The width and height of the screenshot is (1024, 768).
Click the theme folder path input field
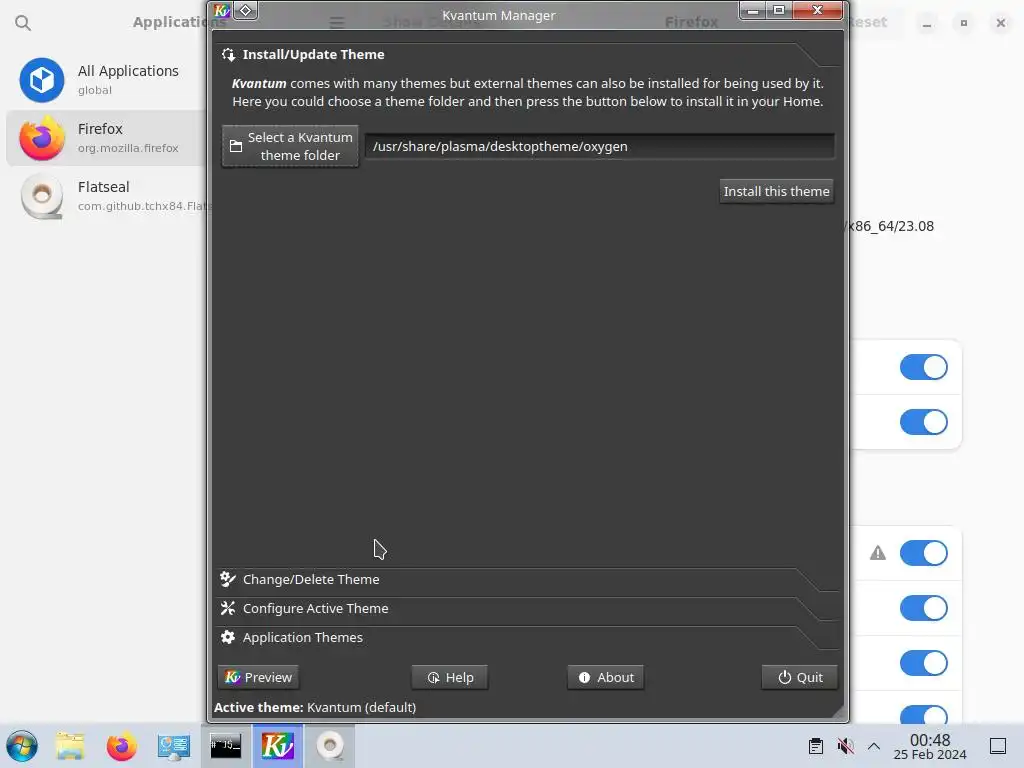pos(600,146)
